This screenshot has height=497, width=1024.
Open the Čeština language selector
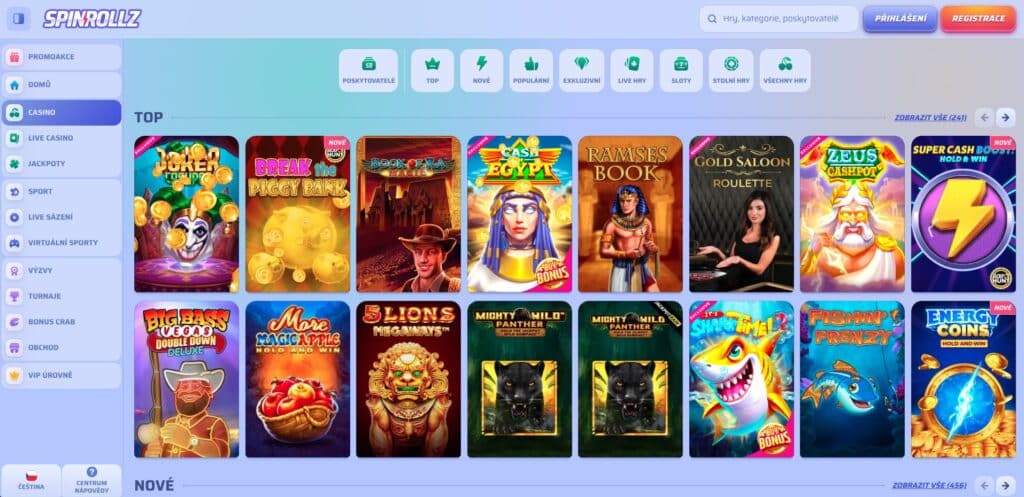[x=31, y=481]
